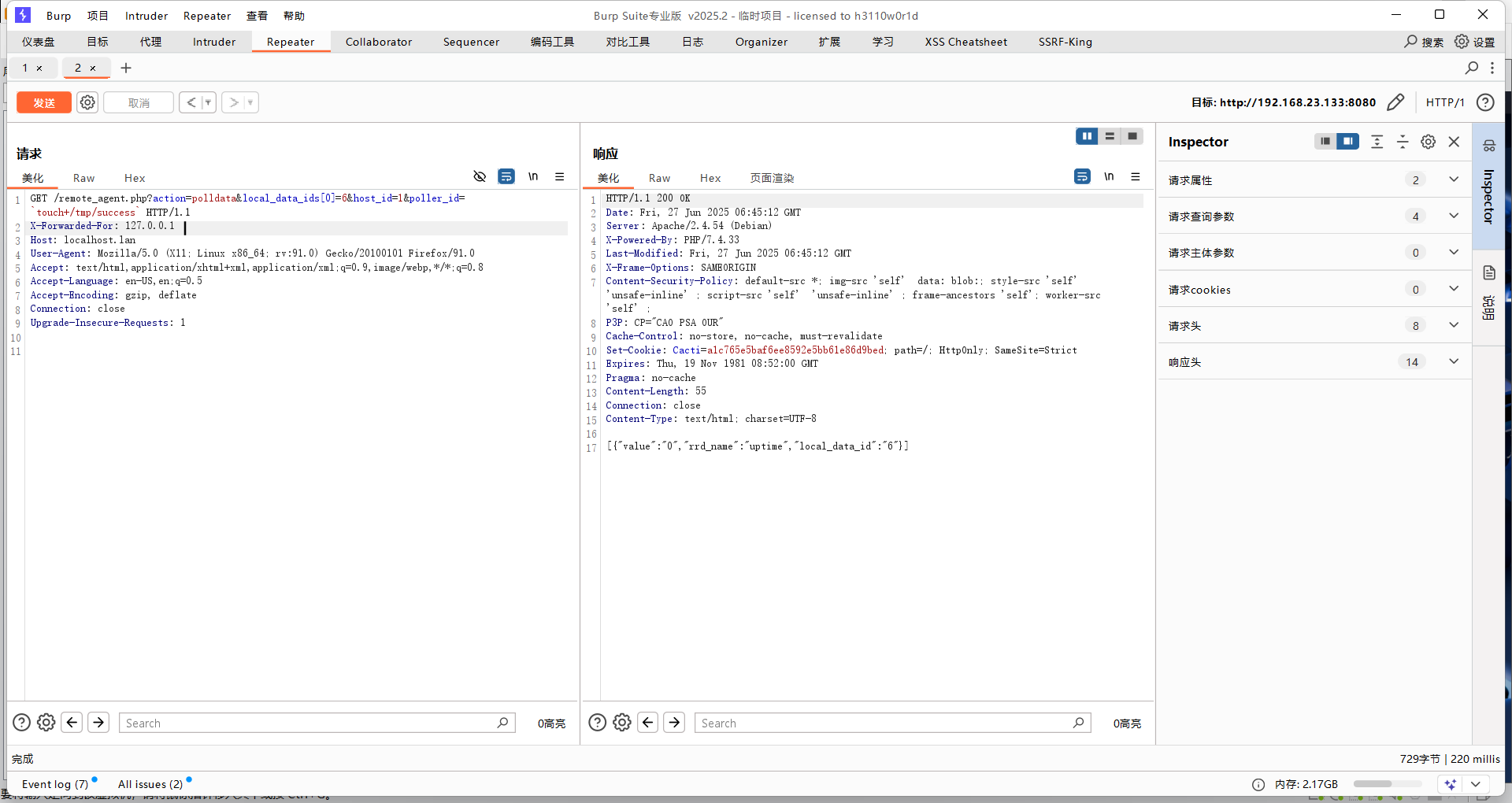
Task: Open Inspector settings gear
Action: point(1428,142)
